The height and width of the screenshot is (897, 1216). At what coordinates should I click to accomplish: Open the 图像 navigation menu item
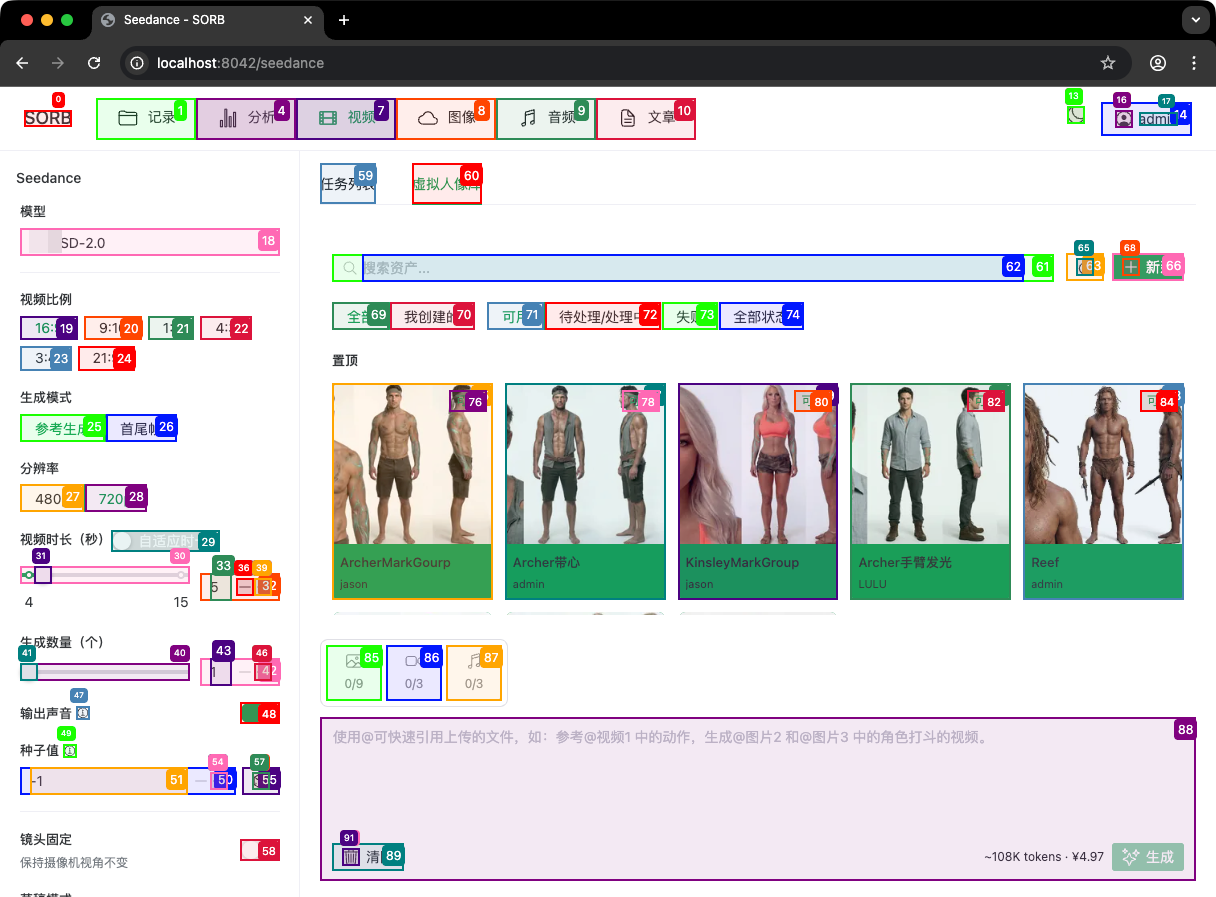[x=446, y=118]
